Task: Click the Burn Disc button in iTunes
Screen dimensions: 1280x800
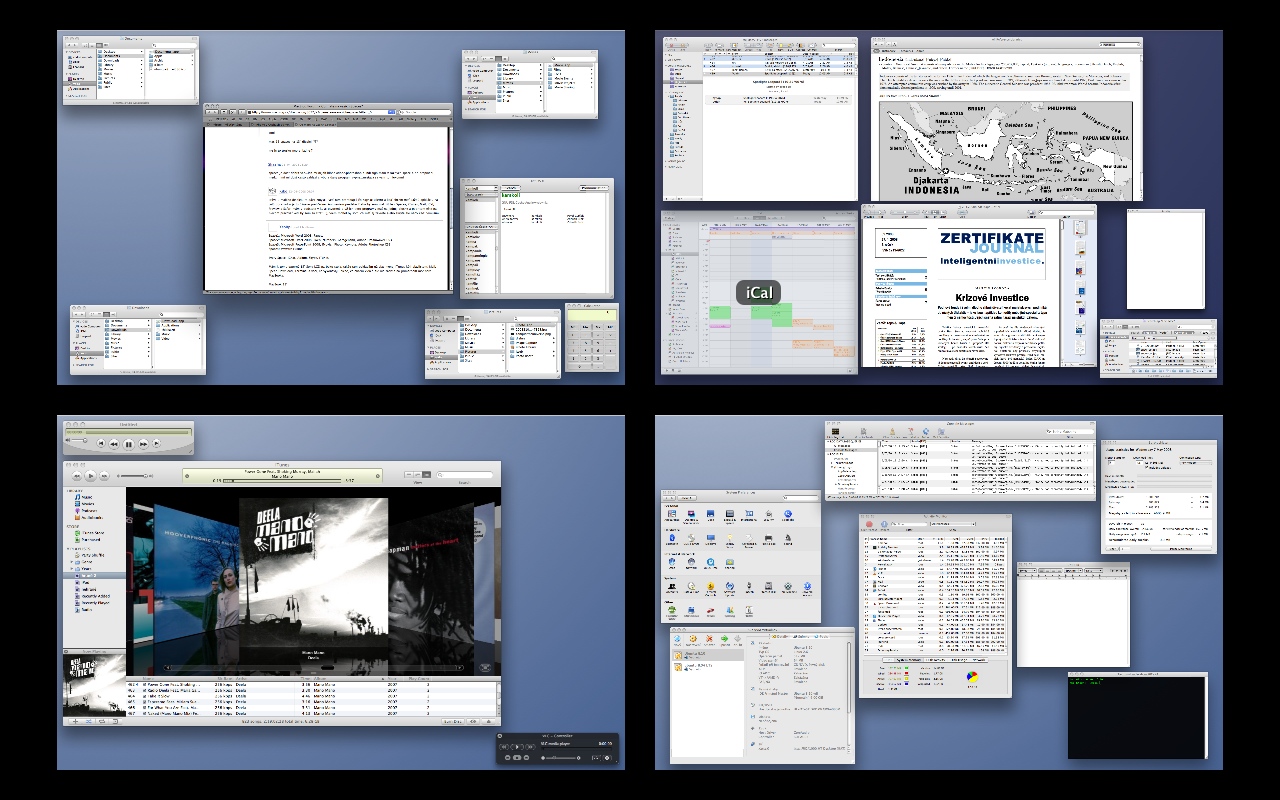Action: coord(452,721)
